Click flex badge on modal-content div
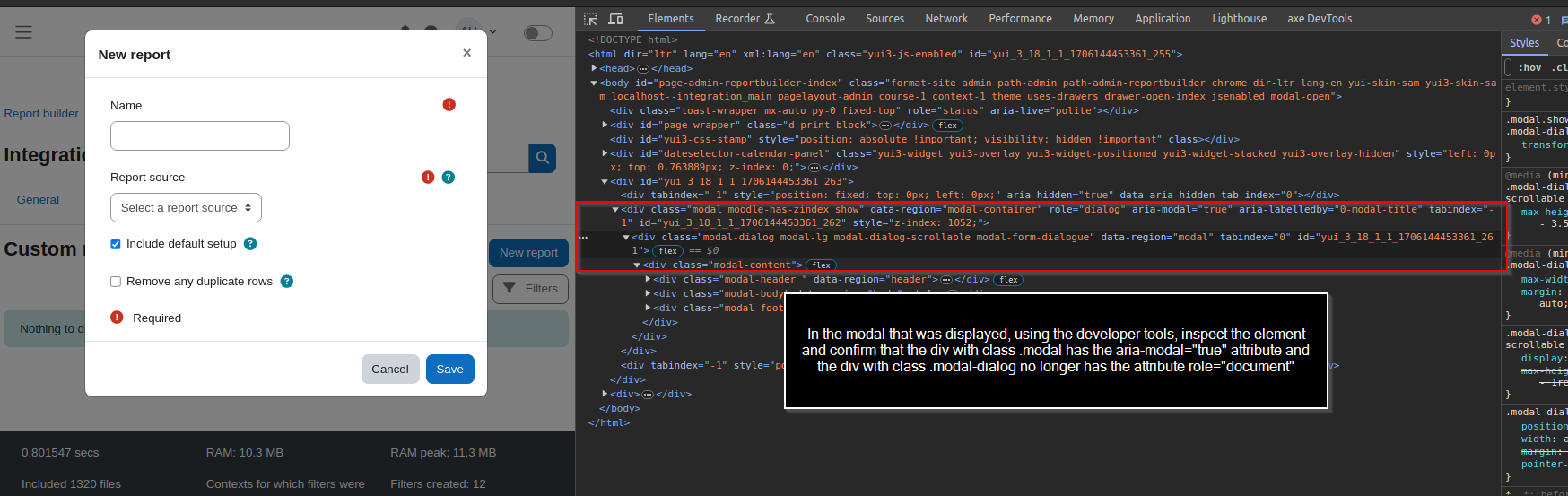Screen dimensions: 1568x496 822,265
